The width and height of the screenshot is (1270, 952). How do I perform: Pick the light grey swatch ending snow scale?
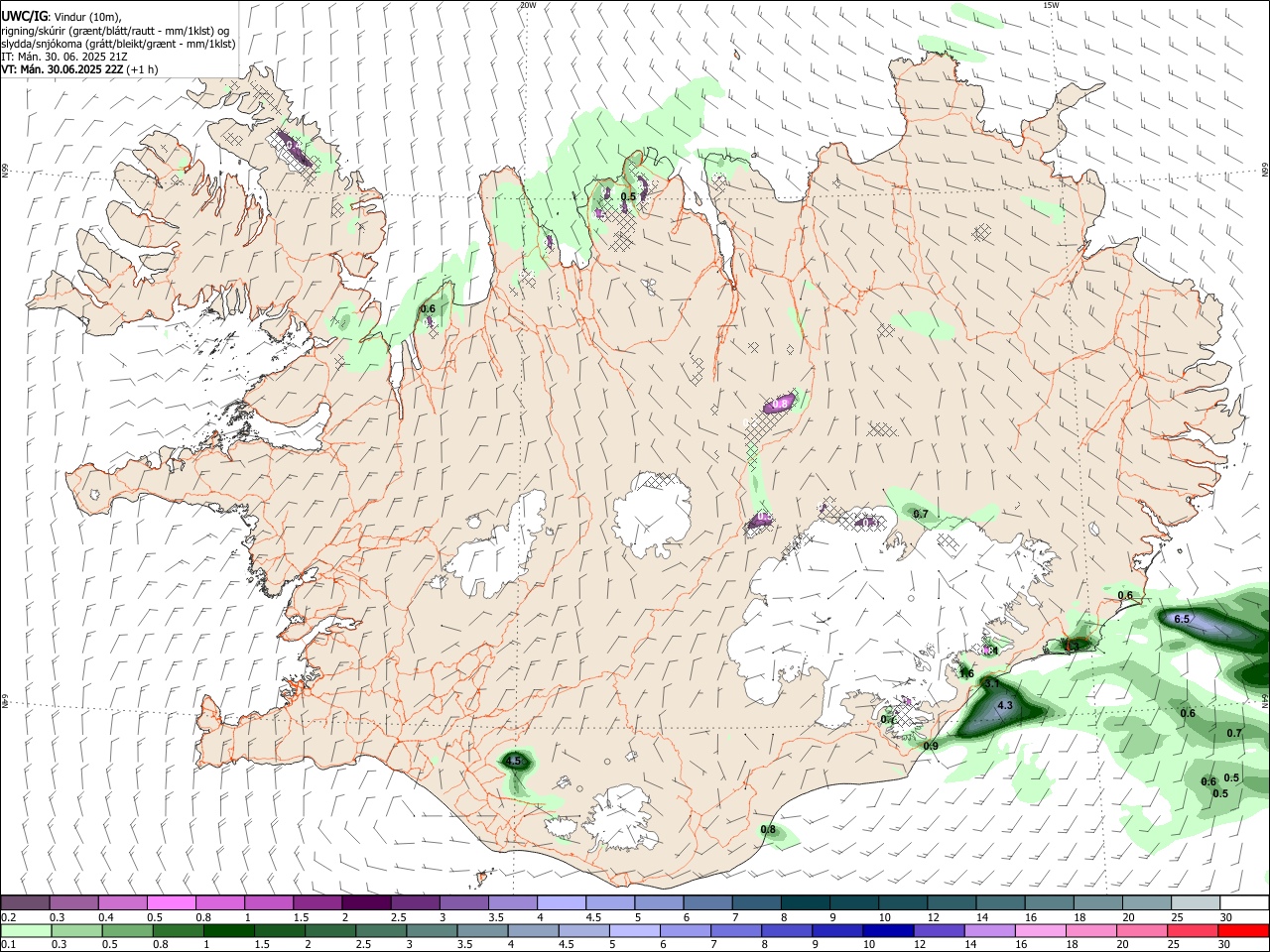pos(1196,902)
